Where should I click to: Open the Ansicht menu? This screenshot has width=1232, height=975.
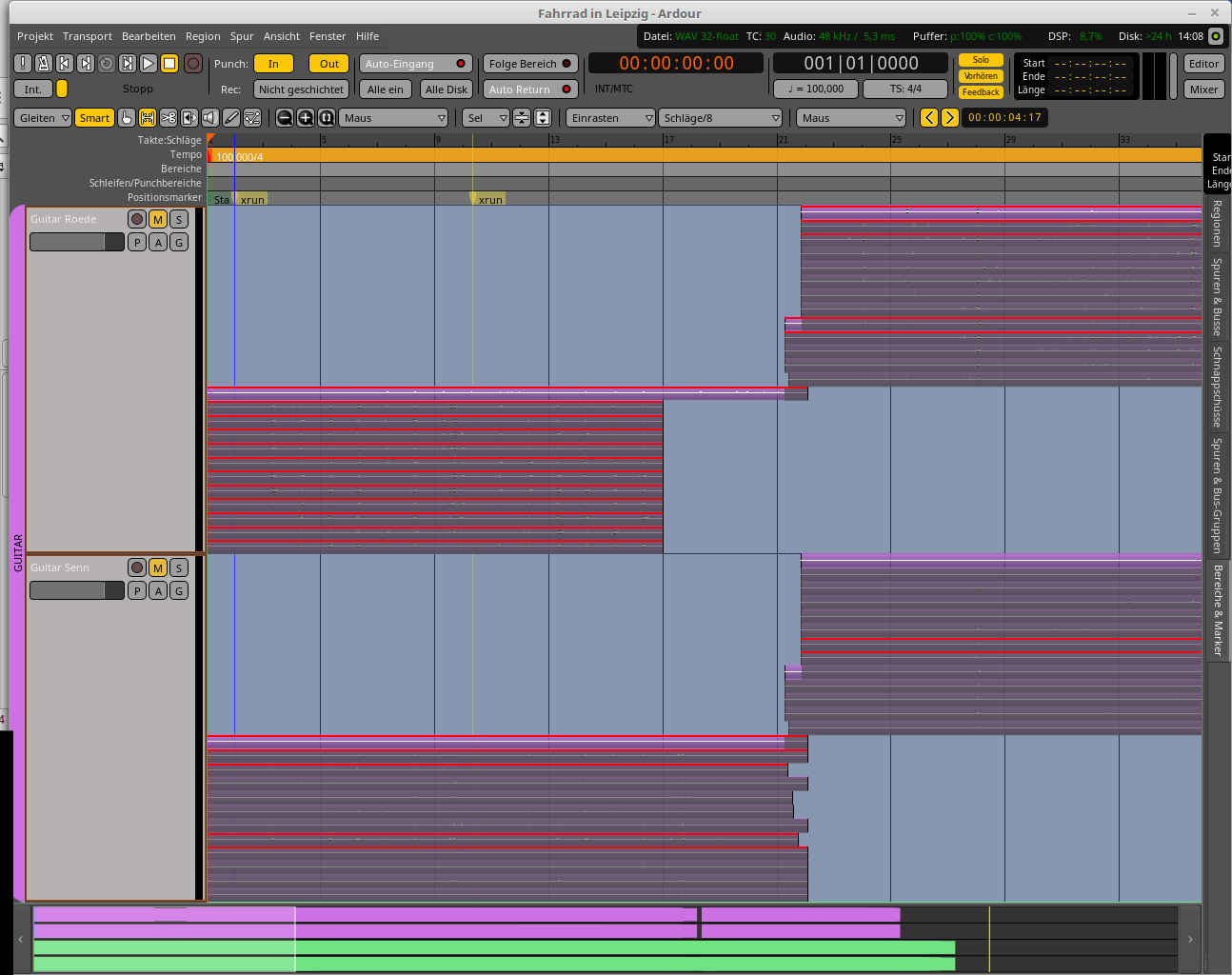[x=282, y=36]
